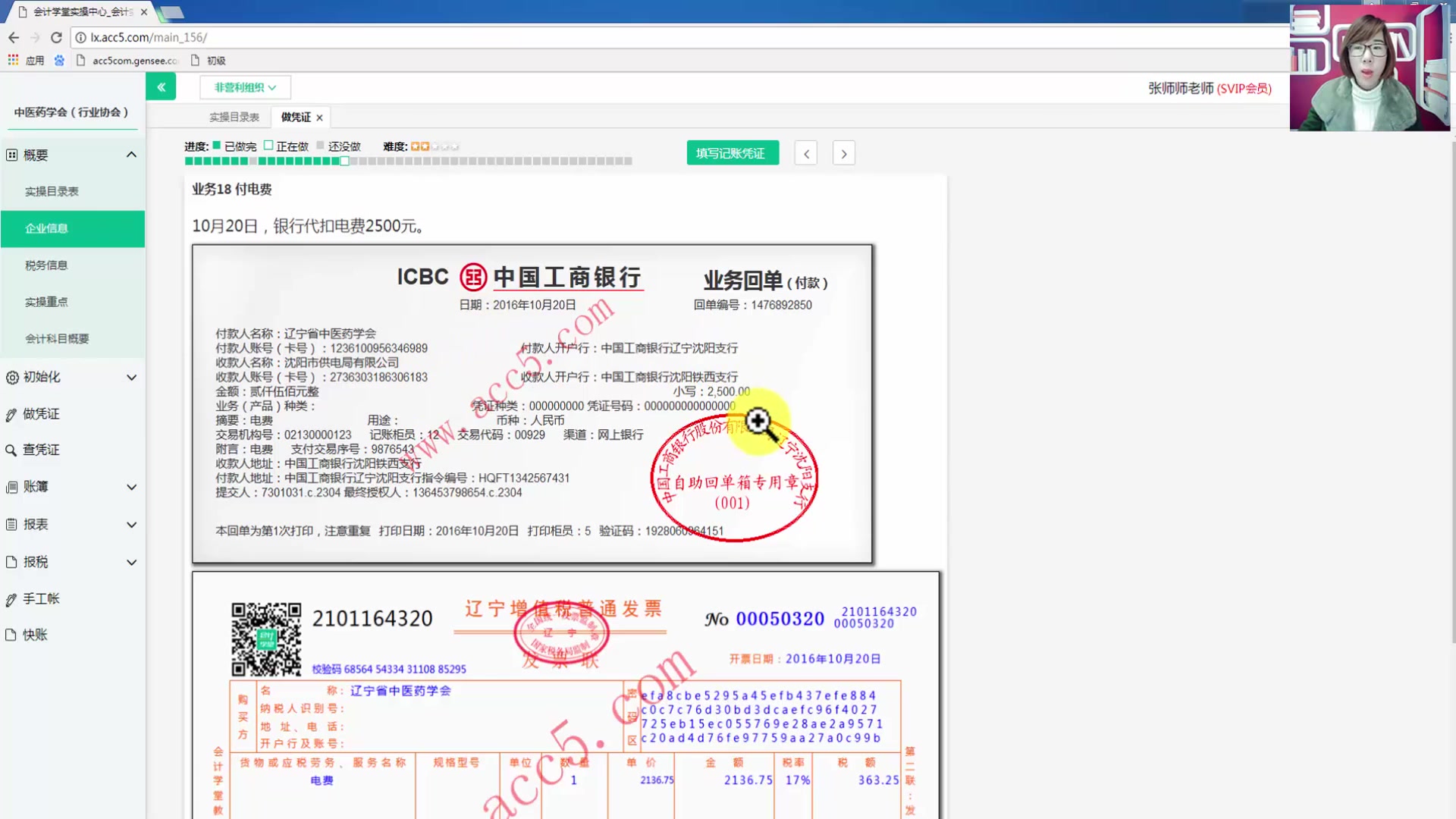Expand the 初始化 section chevron
This screenshot has width=1456, height=819.
coord(131,377)
